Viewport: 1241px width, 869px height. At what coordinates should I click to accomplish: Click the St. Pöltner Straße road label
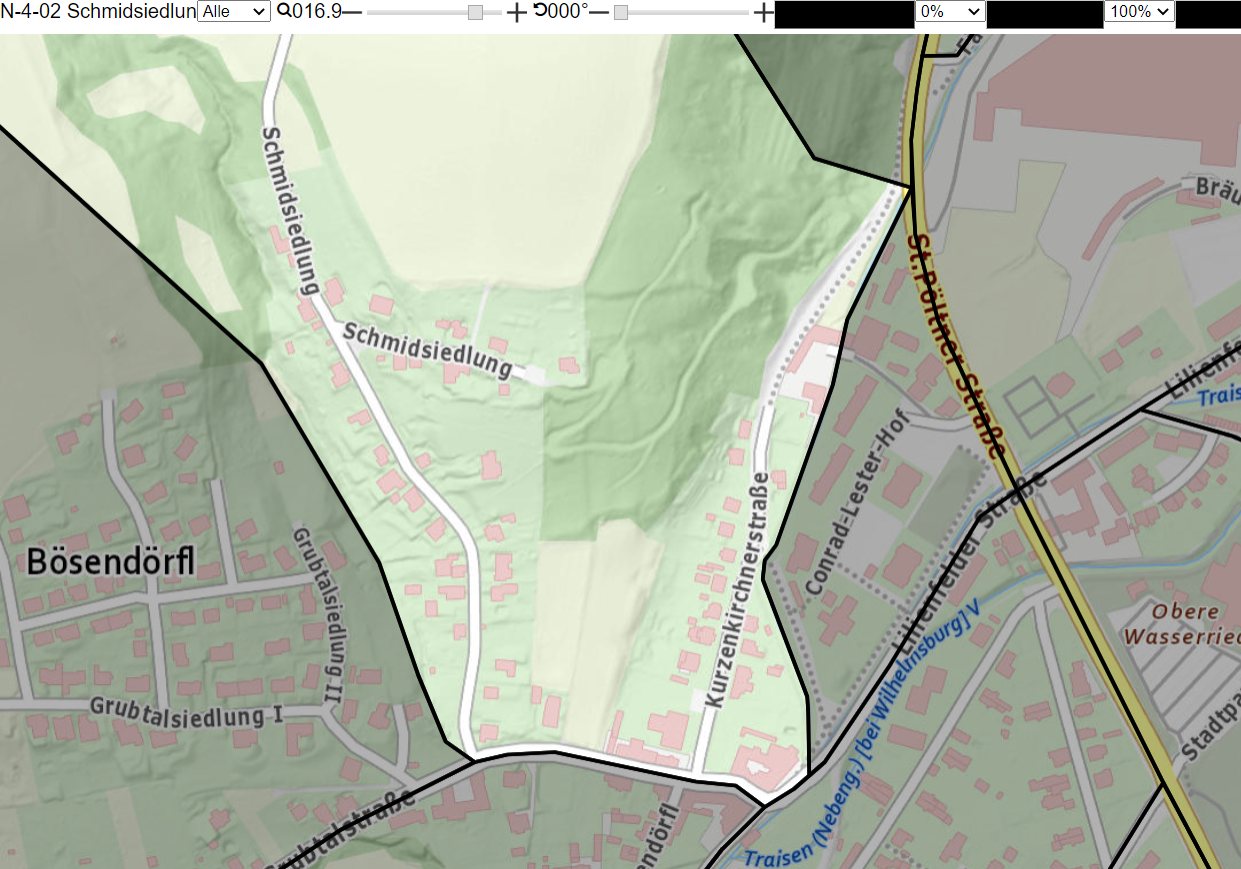click(953, 345)
